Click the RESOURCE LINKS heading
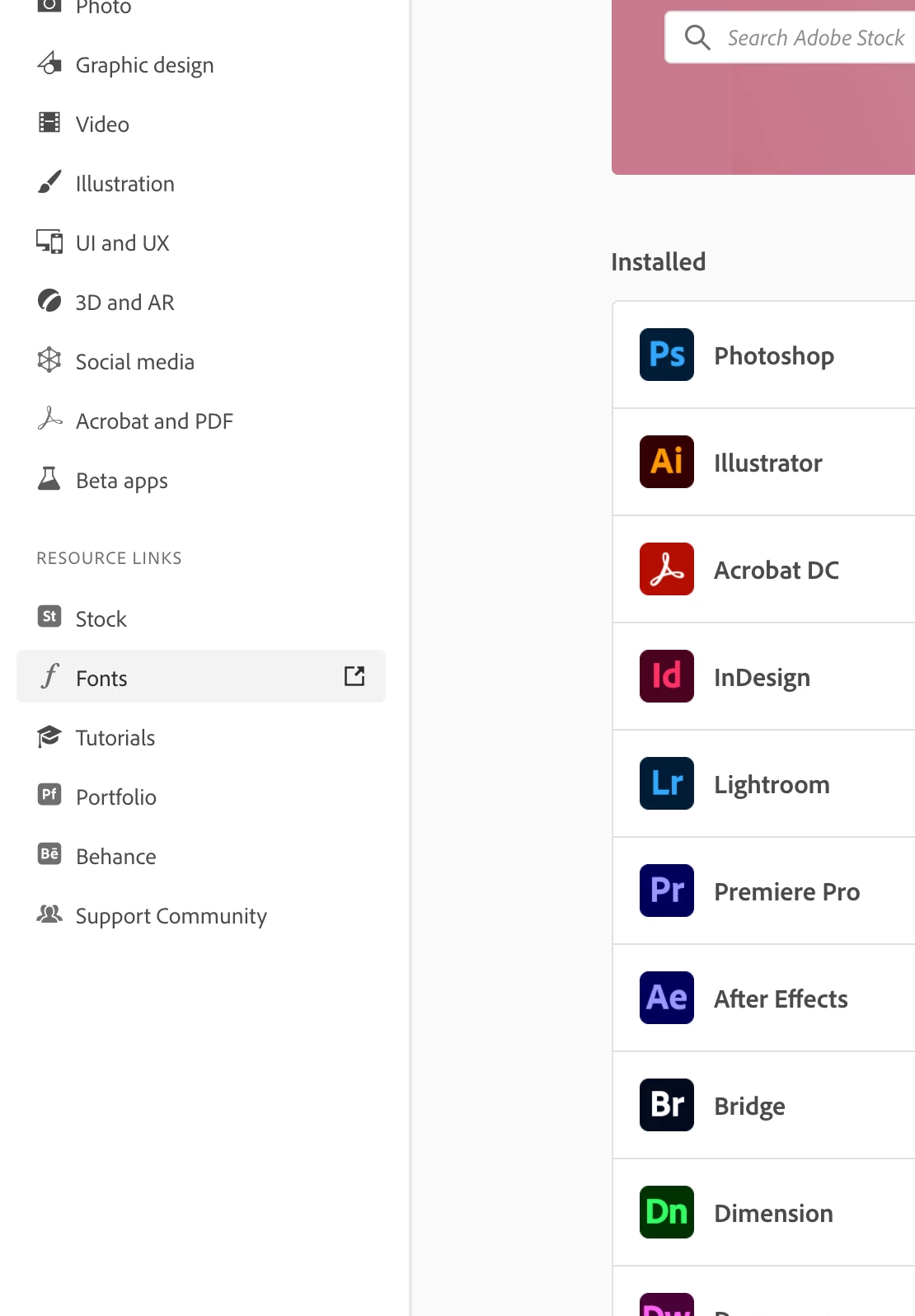Image resolution: width=915 pixels, height=1316 pixels. coord(109,558)
